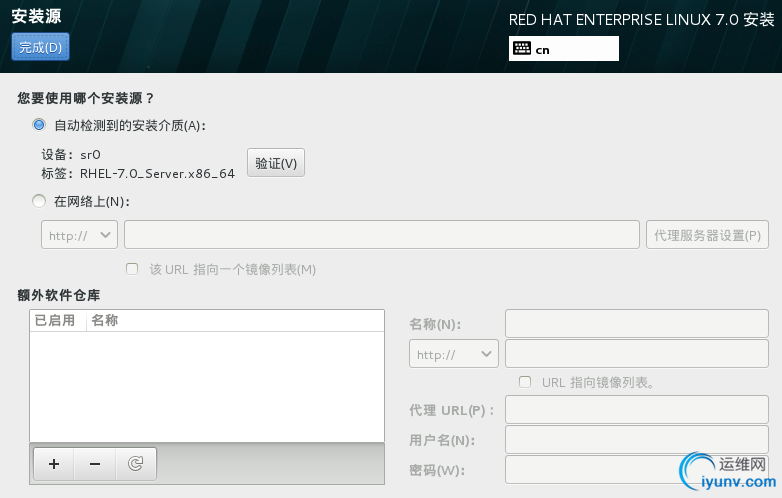Click the 安装源 page title

(x=36, y=16)
